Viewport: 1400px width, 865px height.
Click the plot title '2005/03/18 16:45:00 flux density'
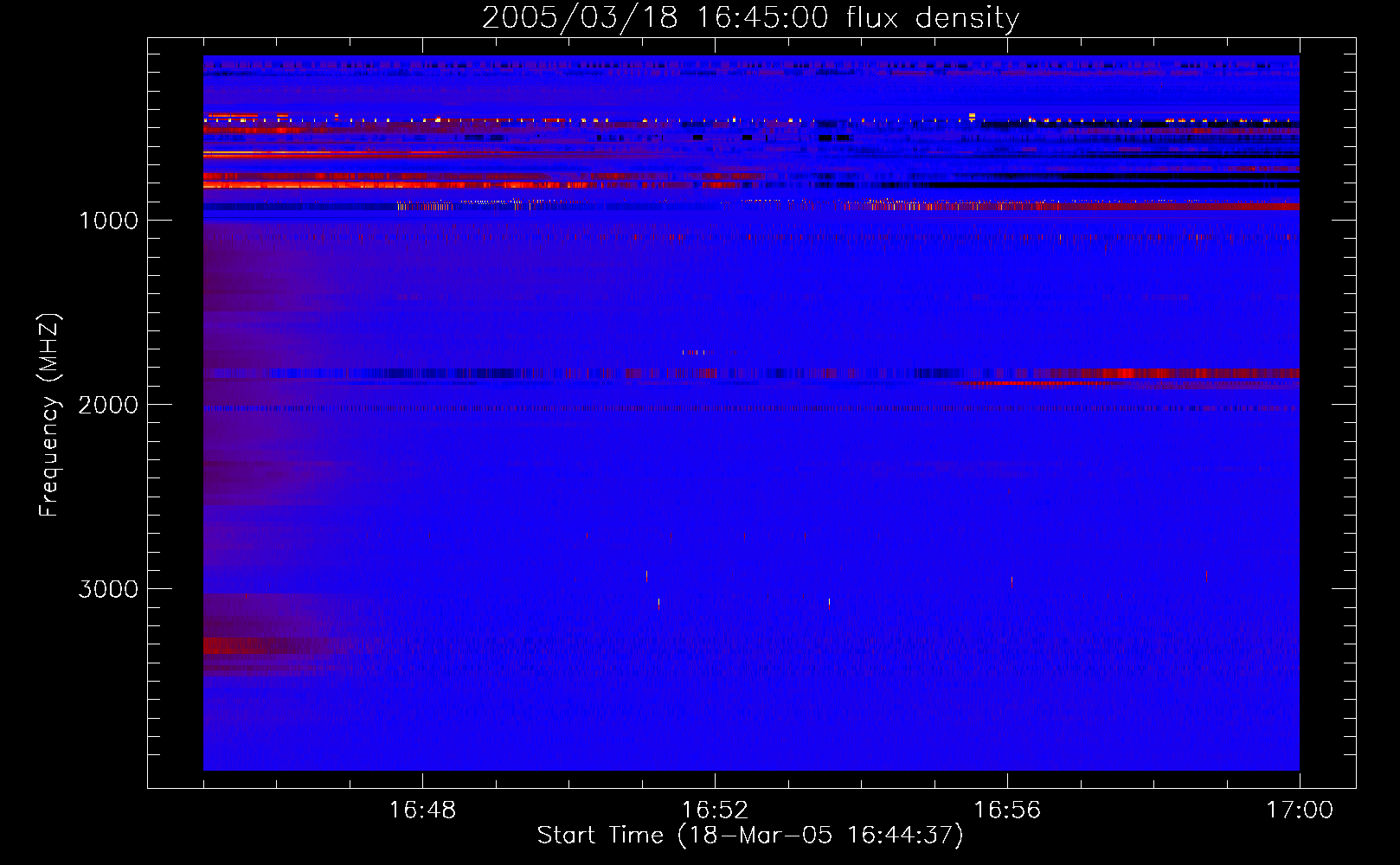[x=750, y=17]
